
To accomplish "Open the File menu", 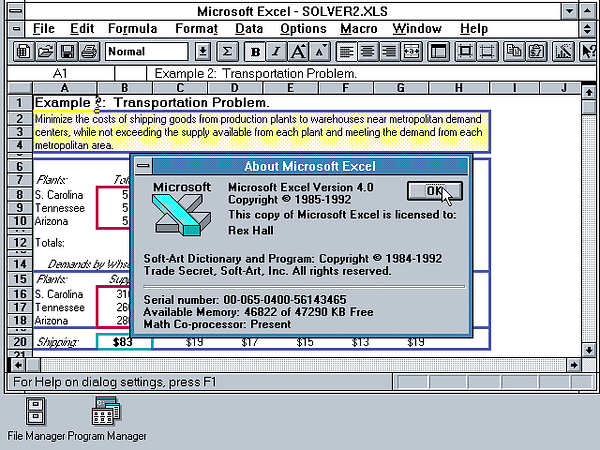I will point(44,29).
